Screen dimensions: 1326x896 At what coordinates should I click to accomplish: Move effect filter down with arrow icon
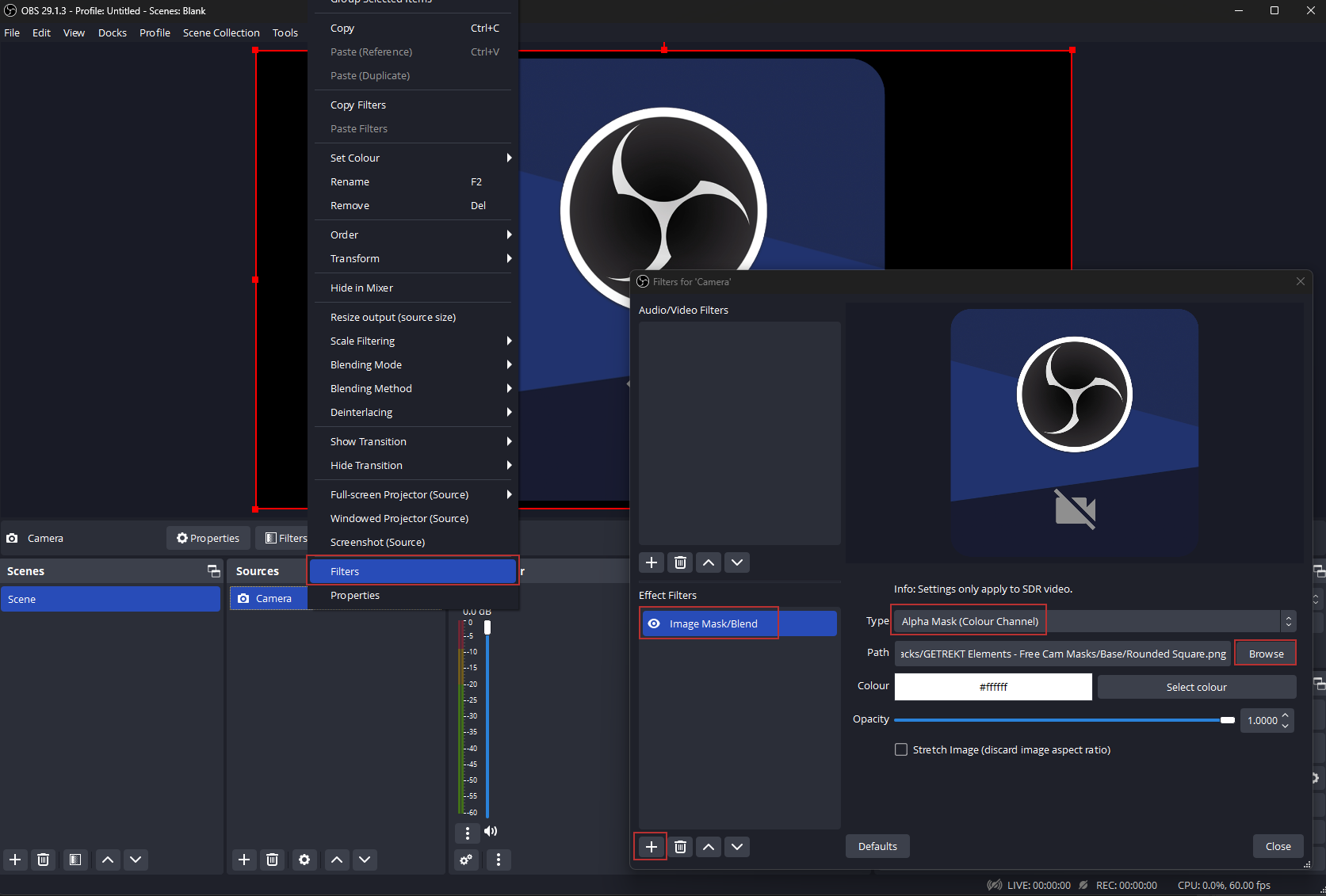point(737,847)
